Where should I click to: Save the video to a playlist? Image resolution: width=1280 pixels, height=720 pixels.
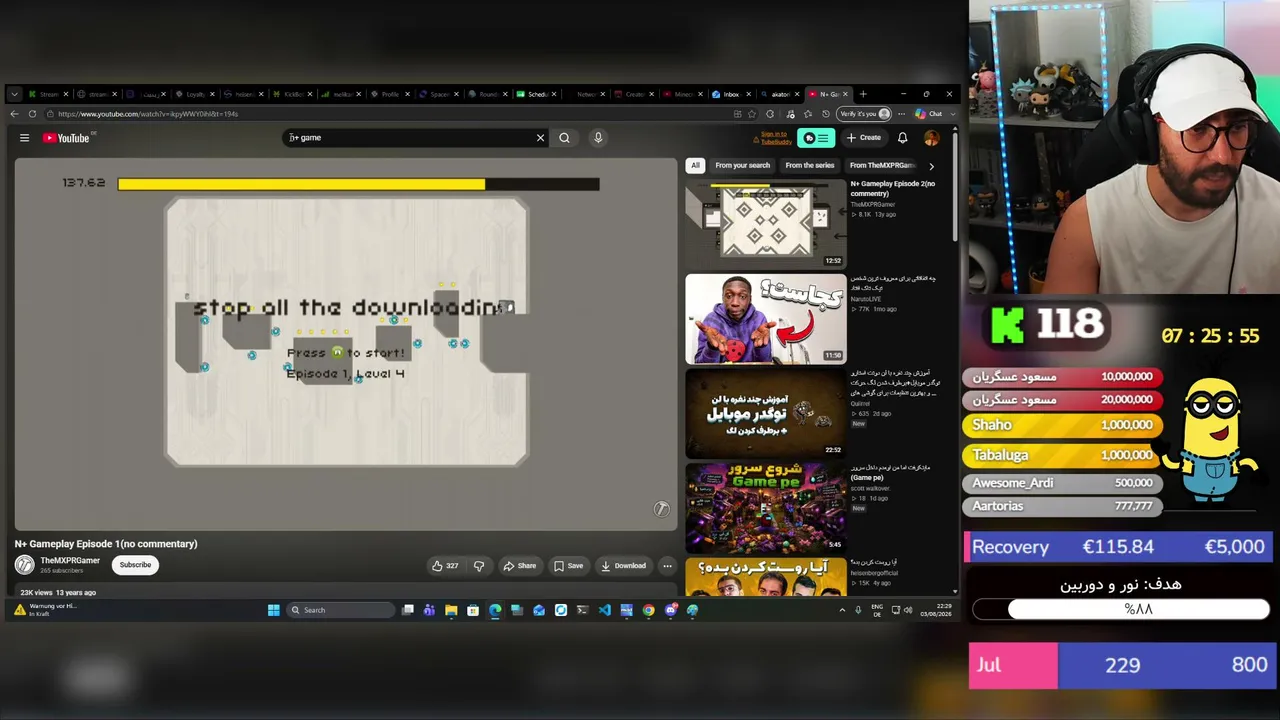(x=568, y=566)
